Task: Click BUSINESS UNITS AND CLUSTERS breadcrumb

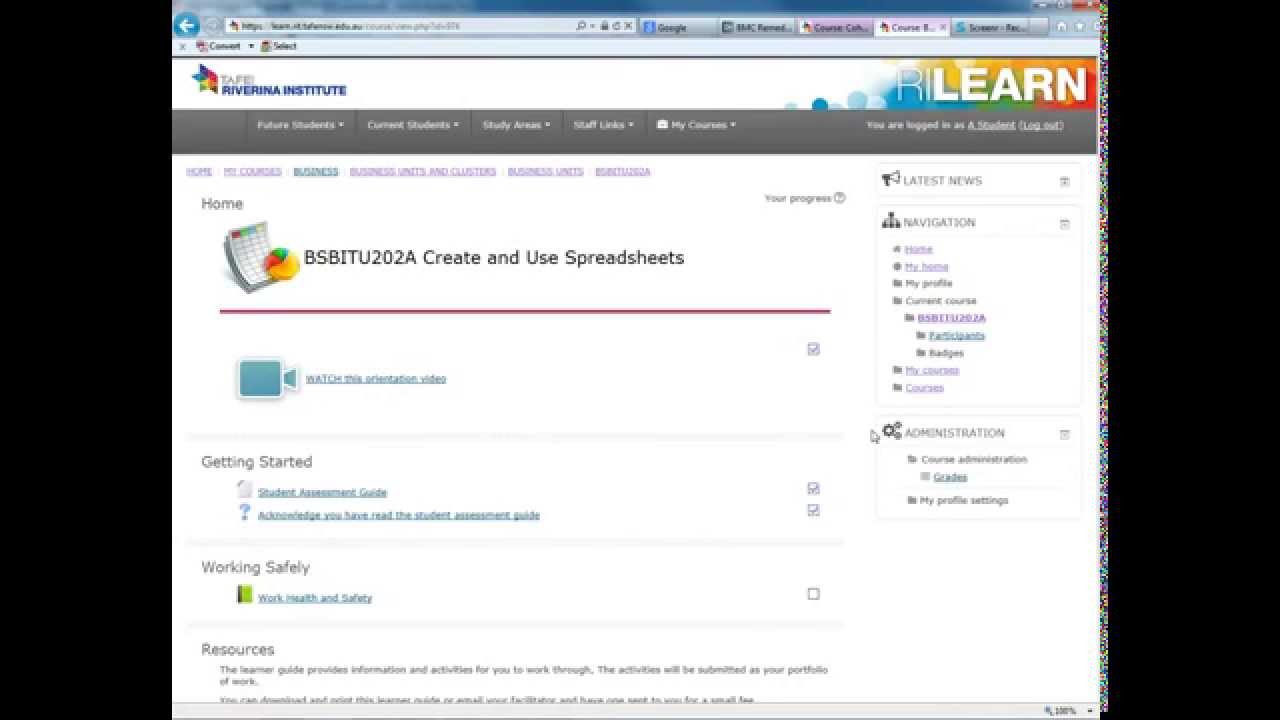Action: [423, 171]
